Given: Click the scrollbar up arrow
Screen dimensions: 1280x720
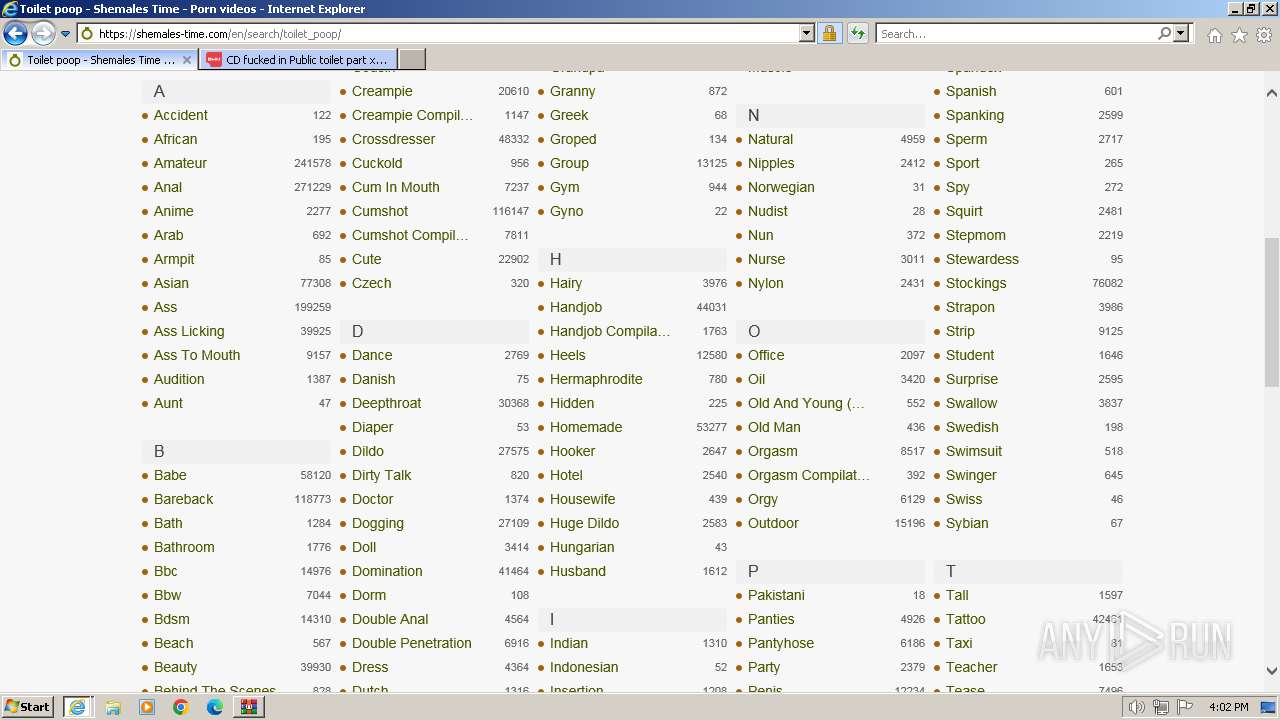Looking at the screenshot, I should pyautogui.click(x=1271, y=93).
